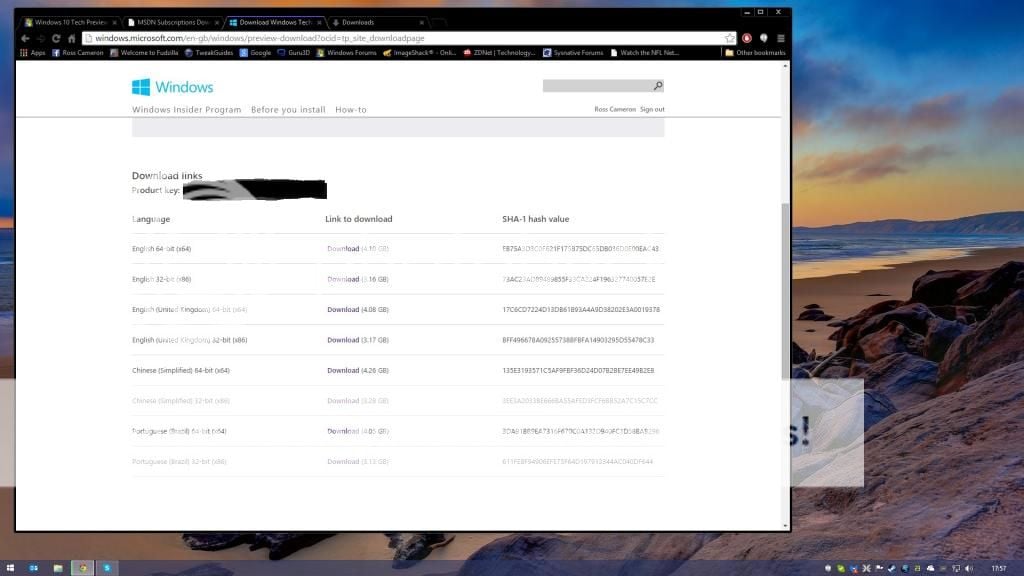Screen dimensions: 1024x576
Task: Bookmark this page with the star icon
Action: [729, 39]
